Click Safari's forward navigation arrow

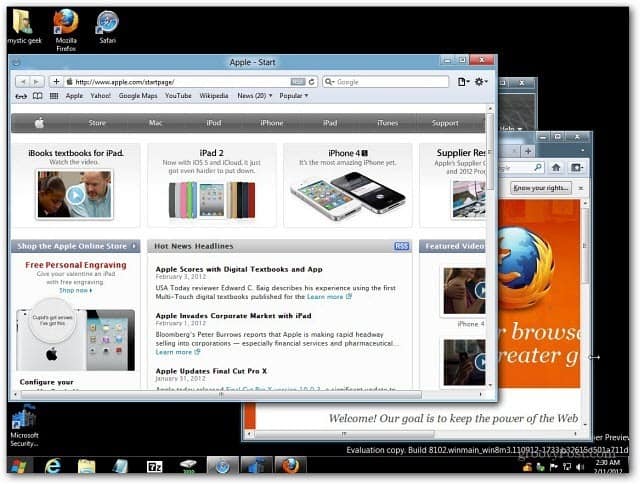point(37,82)
